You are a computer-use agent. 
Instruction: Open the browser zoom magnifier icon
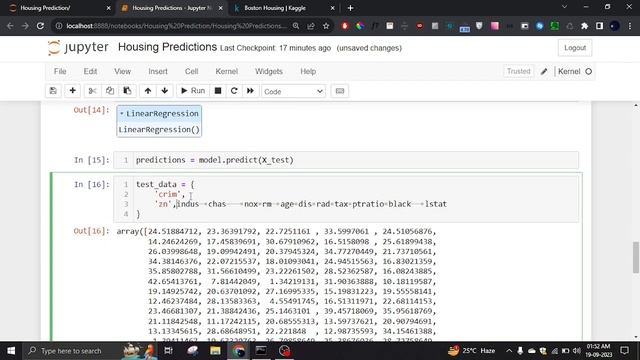(x=296, y=26)
